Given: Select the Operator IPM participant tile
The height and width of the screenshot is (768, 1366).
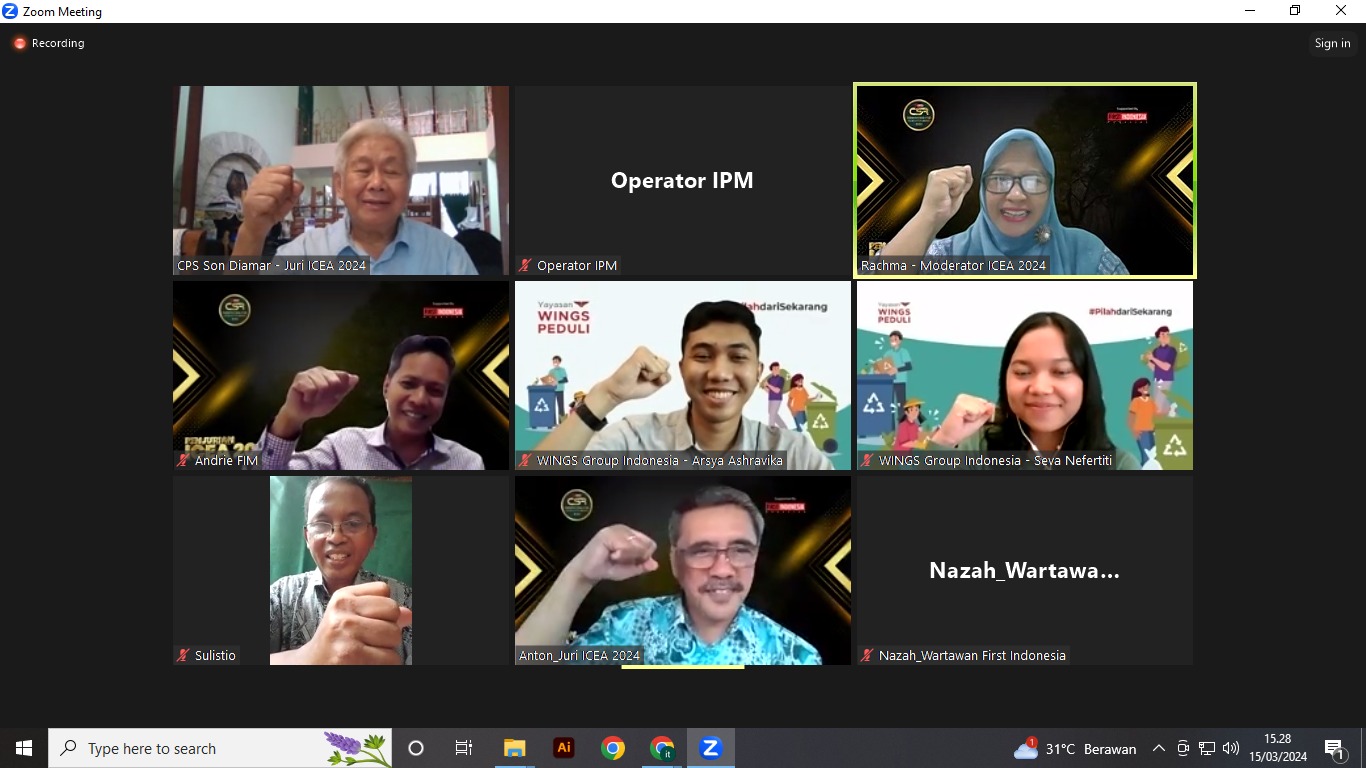Looking at the screenshot, I should (683, 180).
